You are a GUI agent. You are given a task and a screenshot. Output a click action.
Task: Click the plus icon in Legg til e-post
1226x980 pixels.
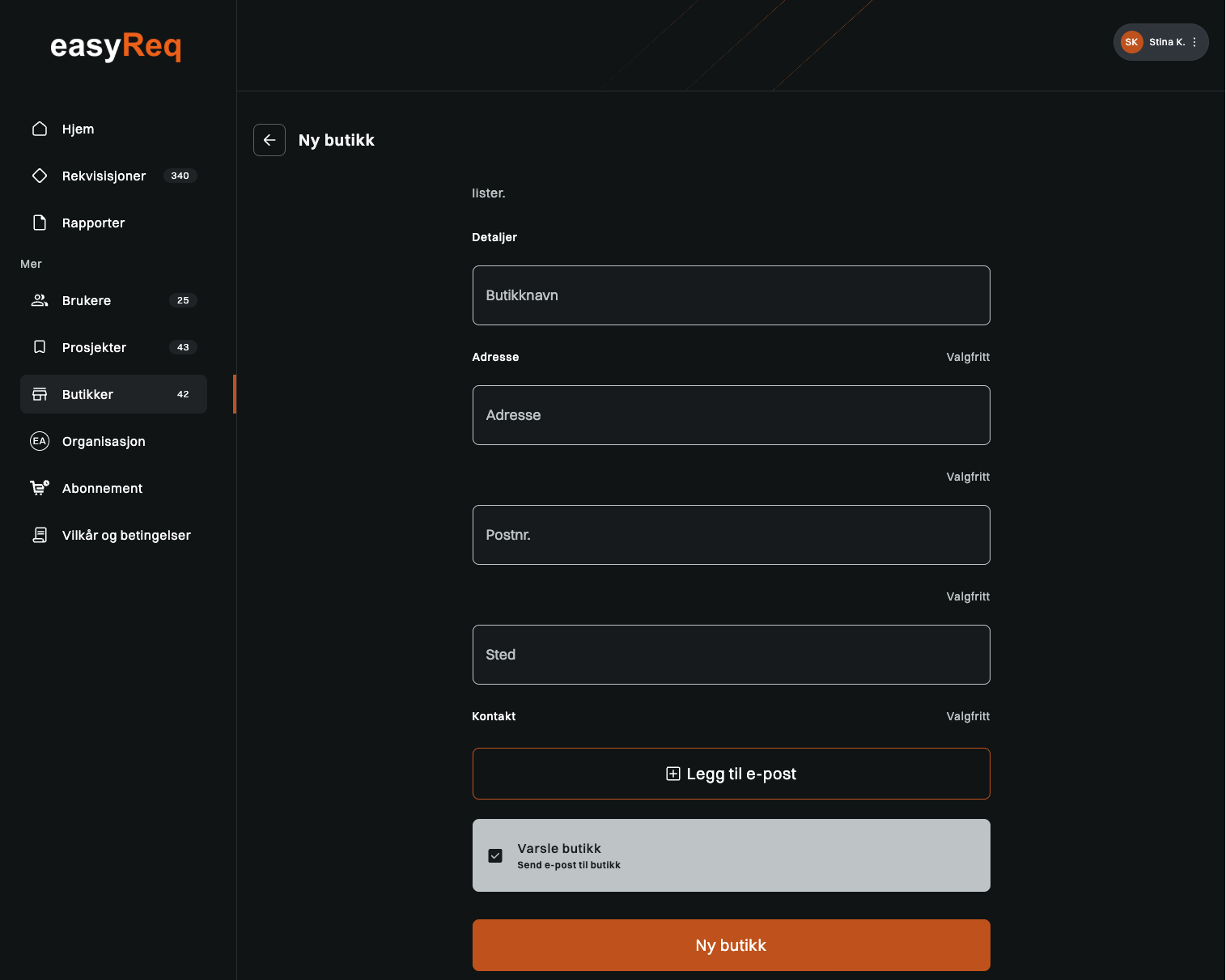pos(673,774)
